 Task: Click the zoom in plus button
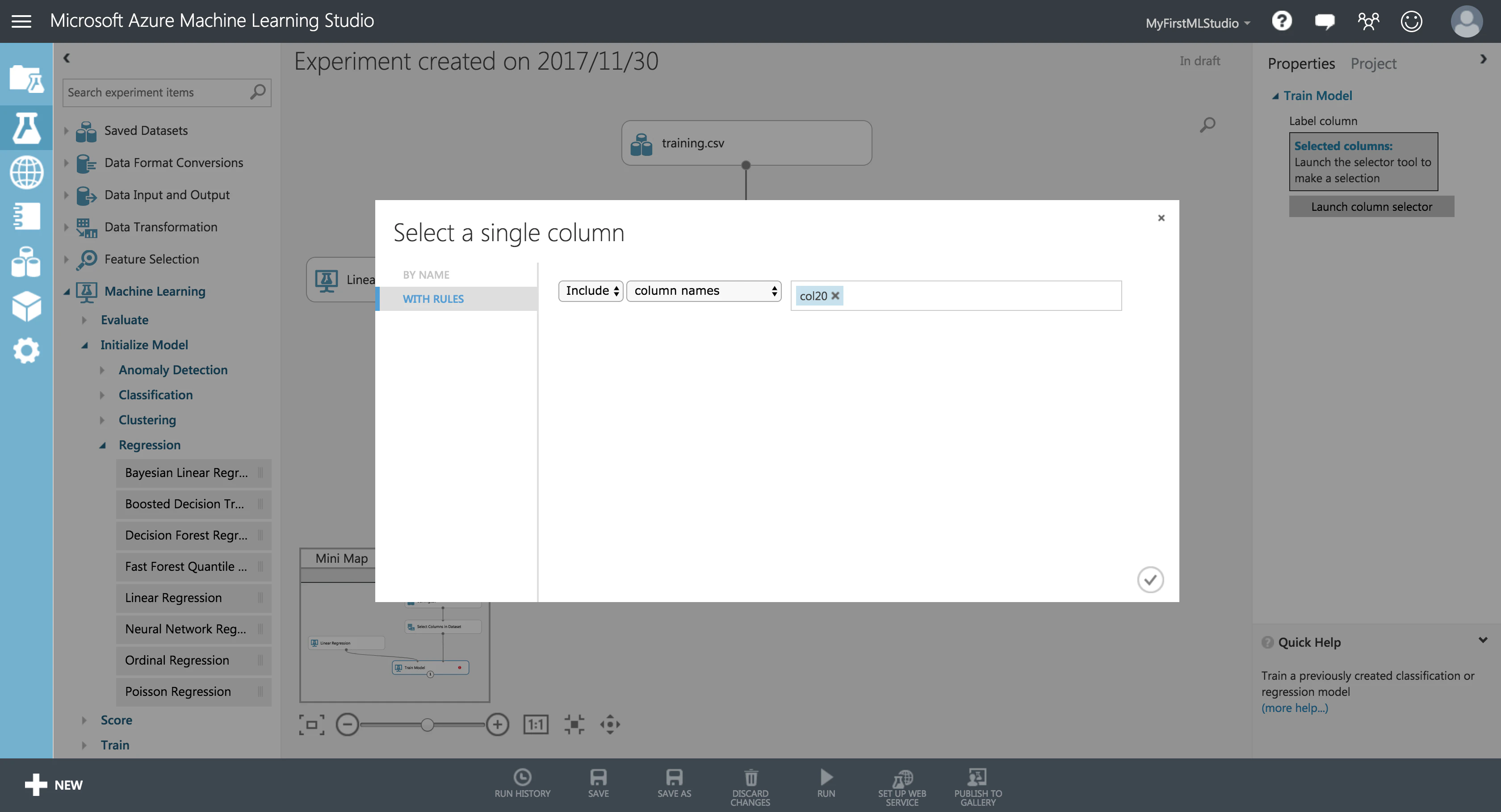pos(497,724)
